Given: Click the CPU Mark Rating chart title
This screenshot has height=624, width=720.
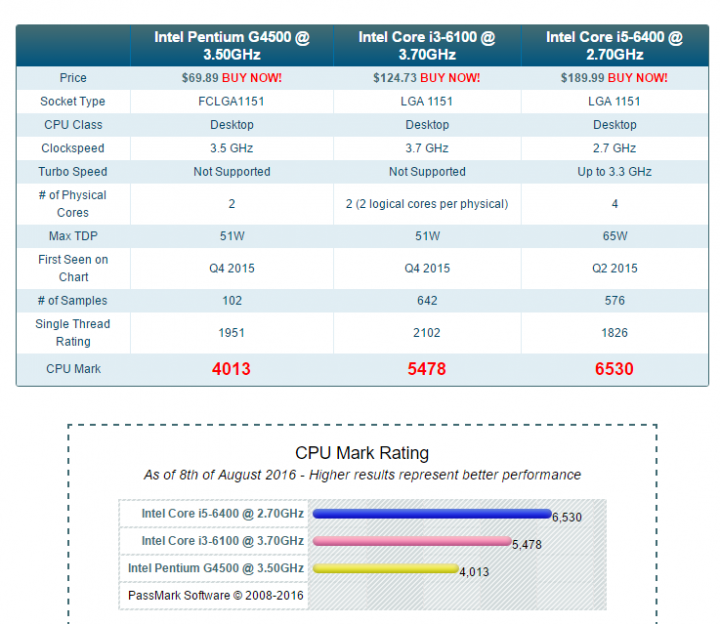Looking at the screenshot, I should coord(362,453).
